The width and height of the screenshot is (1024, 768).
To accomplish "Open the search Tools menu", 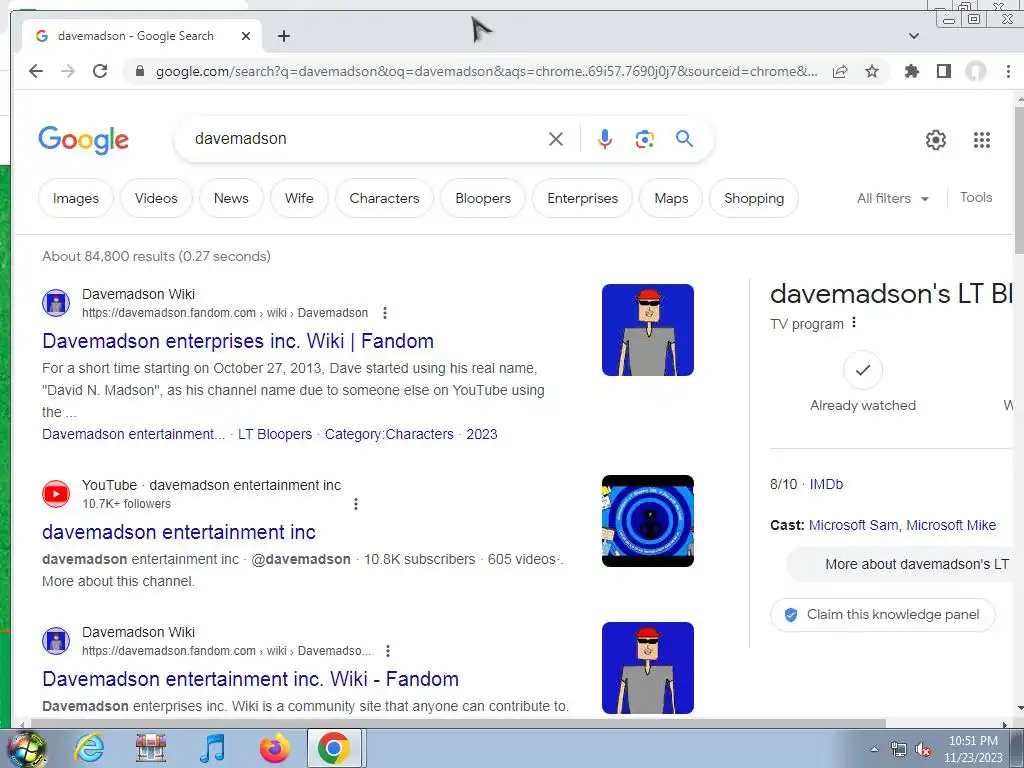I will [976, 197].
